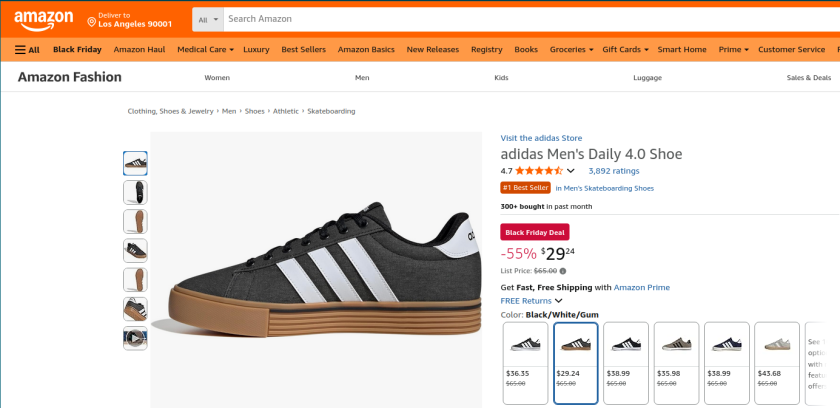Expand the FREE Returns details

531,300
